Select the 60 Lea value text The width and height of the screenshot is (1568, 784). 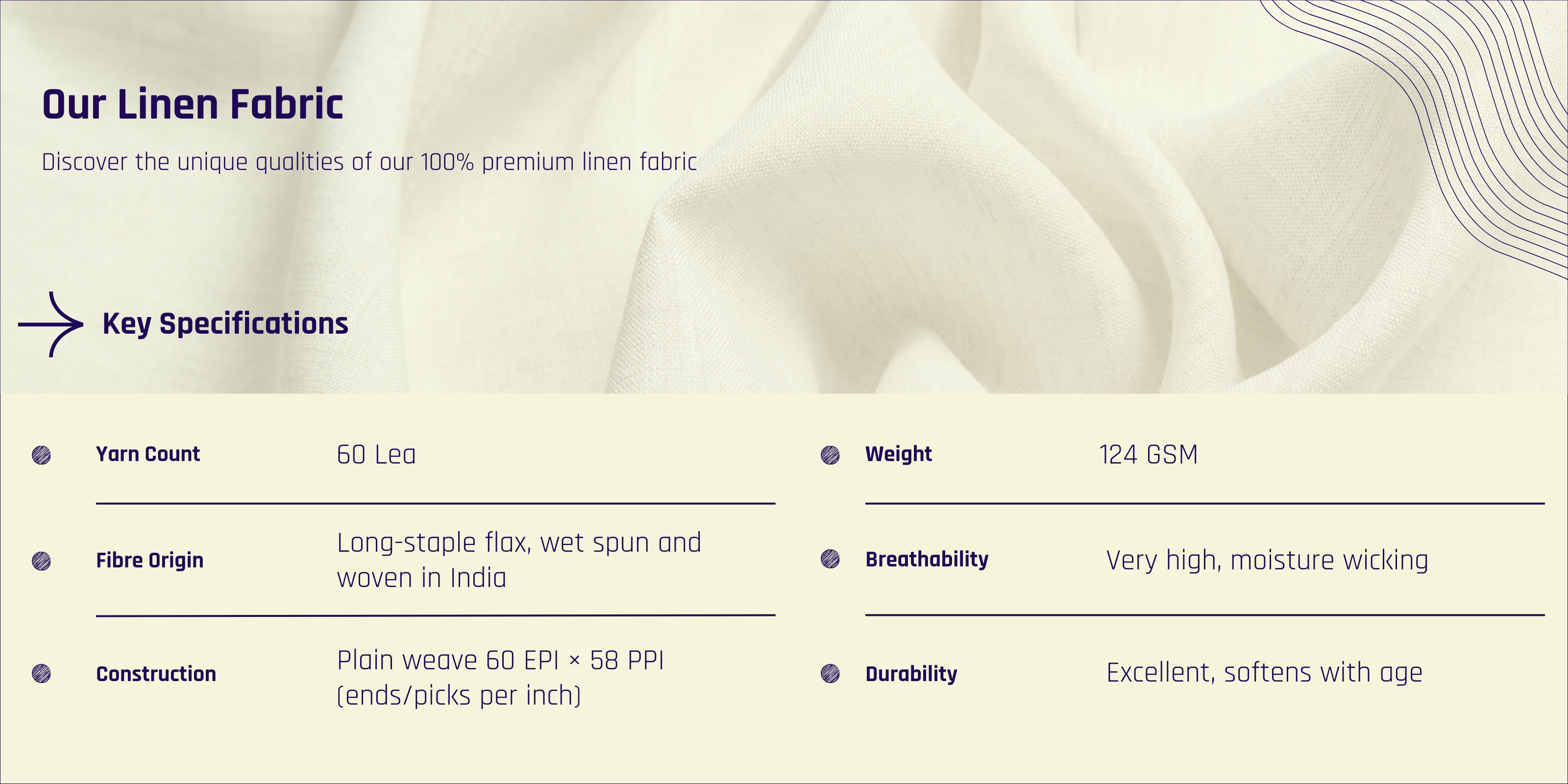tap(376, 455)
